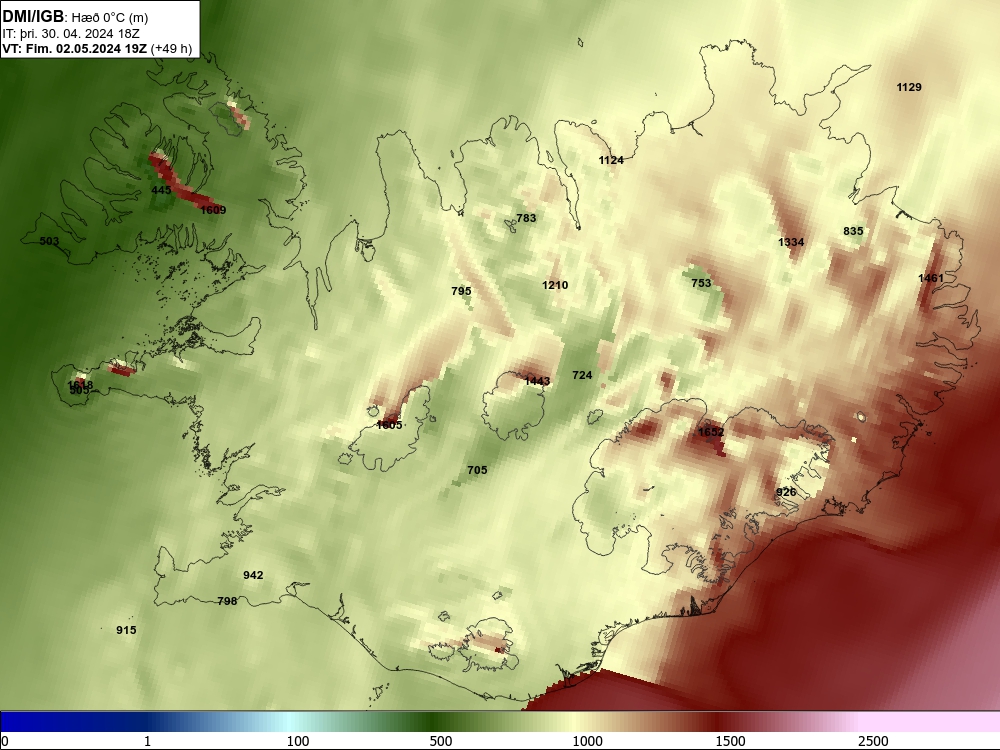Click the 942 value on the map
Viewport: 1000px width, 750px height.
pos(253,575)
